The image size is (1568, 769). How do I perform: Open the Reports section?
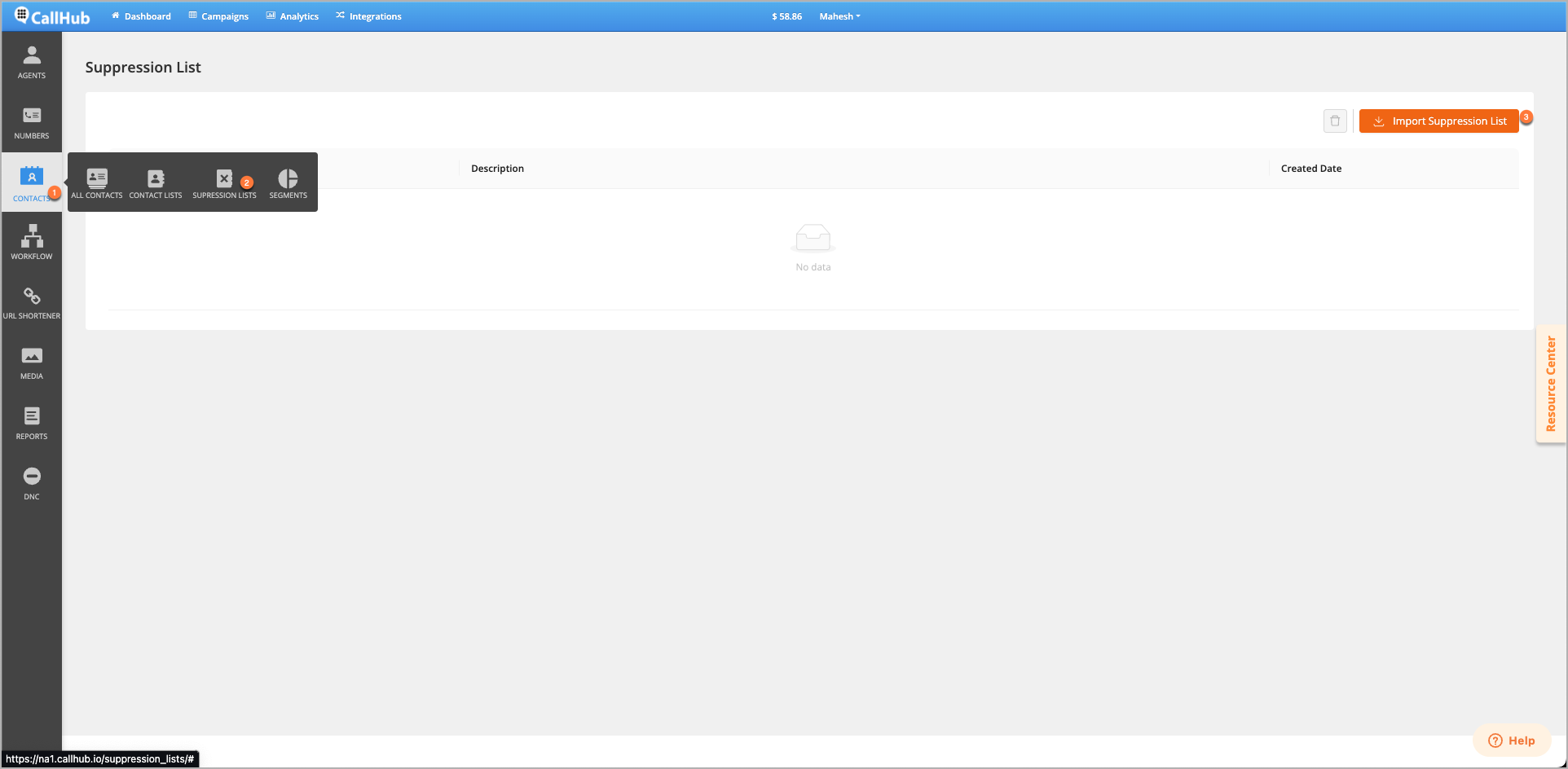click(x=31, y=420)
